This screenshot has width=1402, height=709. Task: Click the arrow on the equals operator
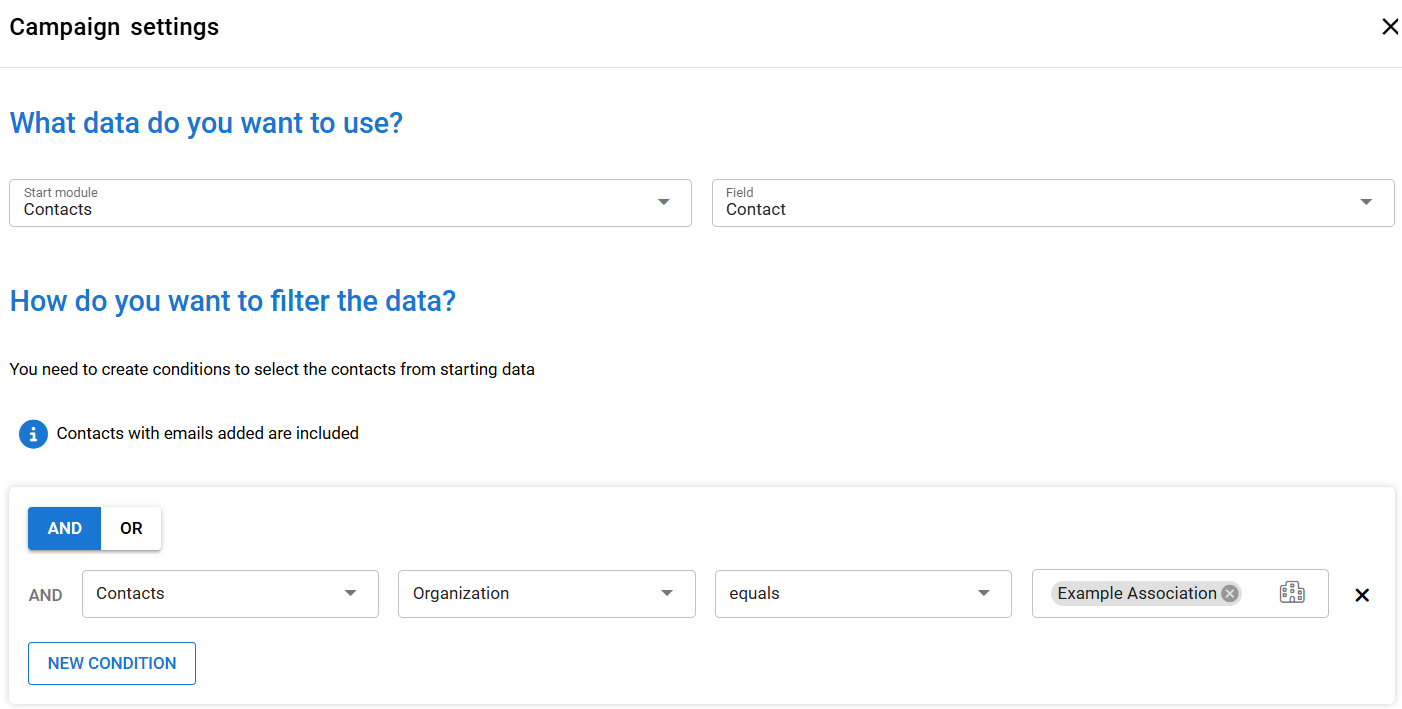(x=983, y=593)
